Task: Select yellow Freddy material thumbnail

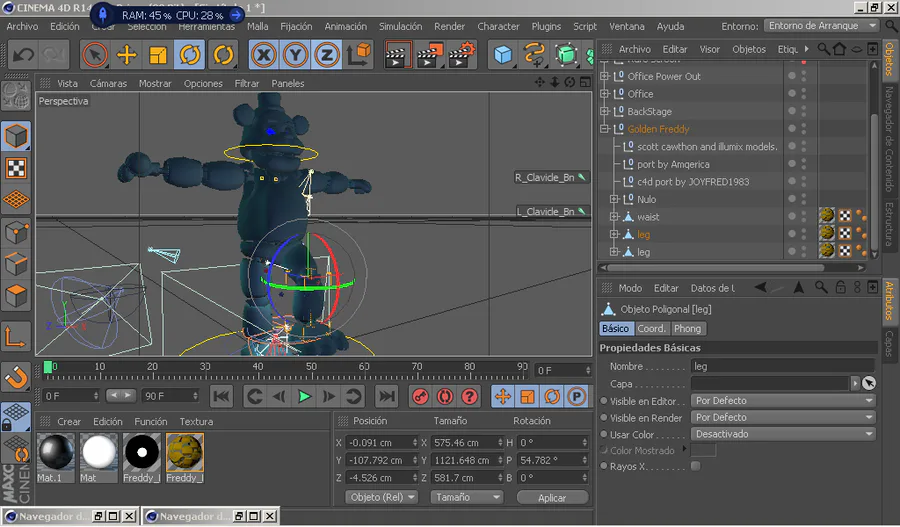Action: click(x=184, y=458)
